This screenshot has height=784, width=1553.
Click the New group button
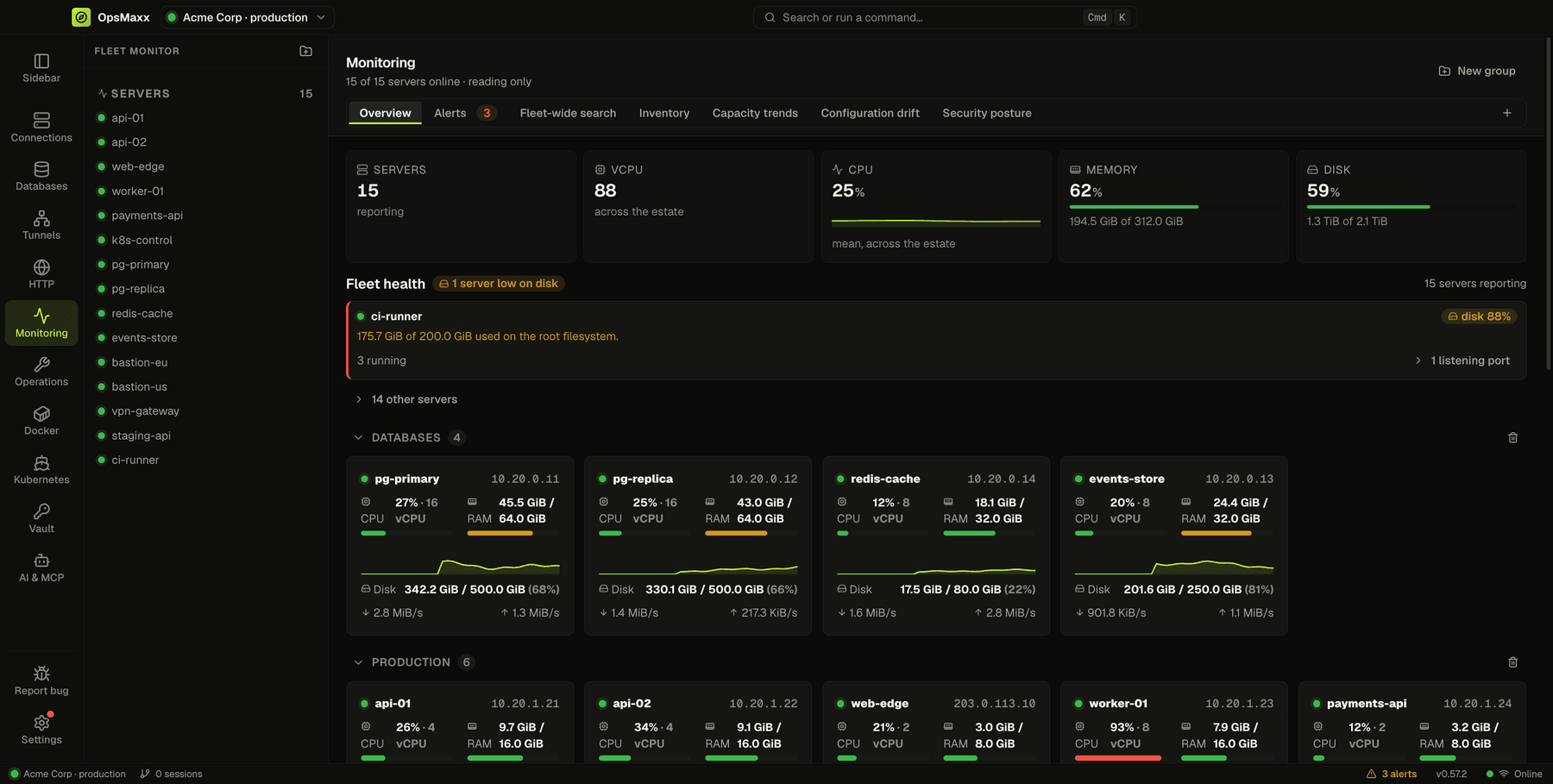(1477, 71)
